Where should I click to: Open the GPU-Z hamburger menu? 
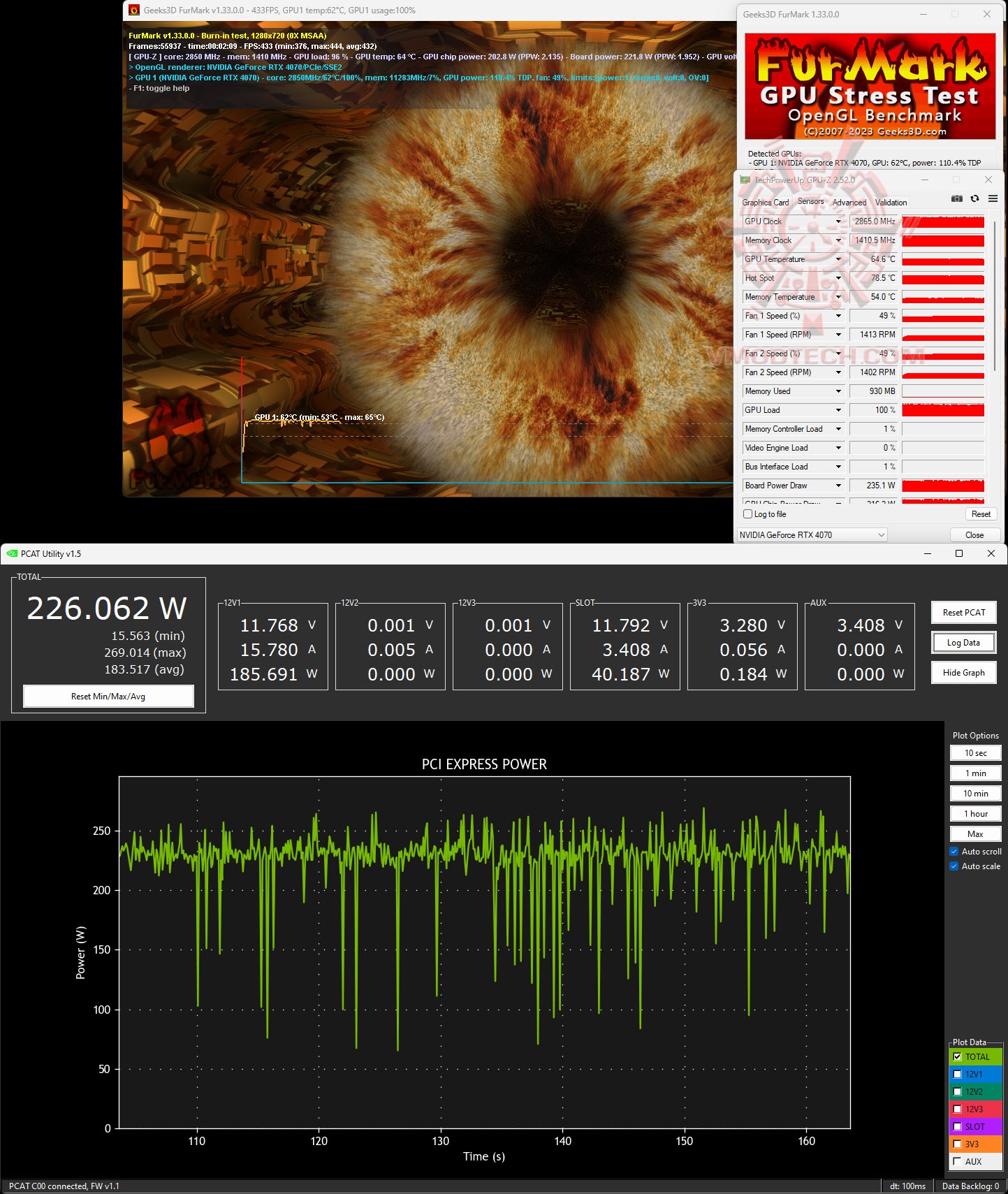993,199
